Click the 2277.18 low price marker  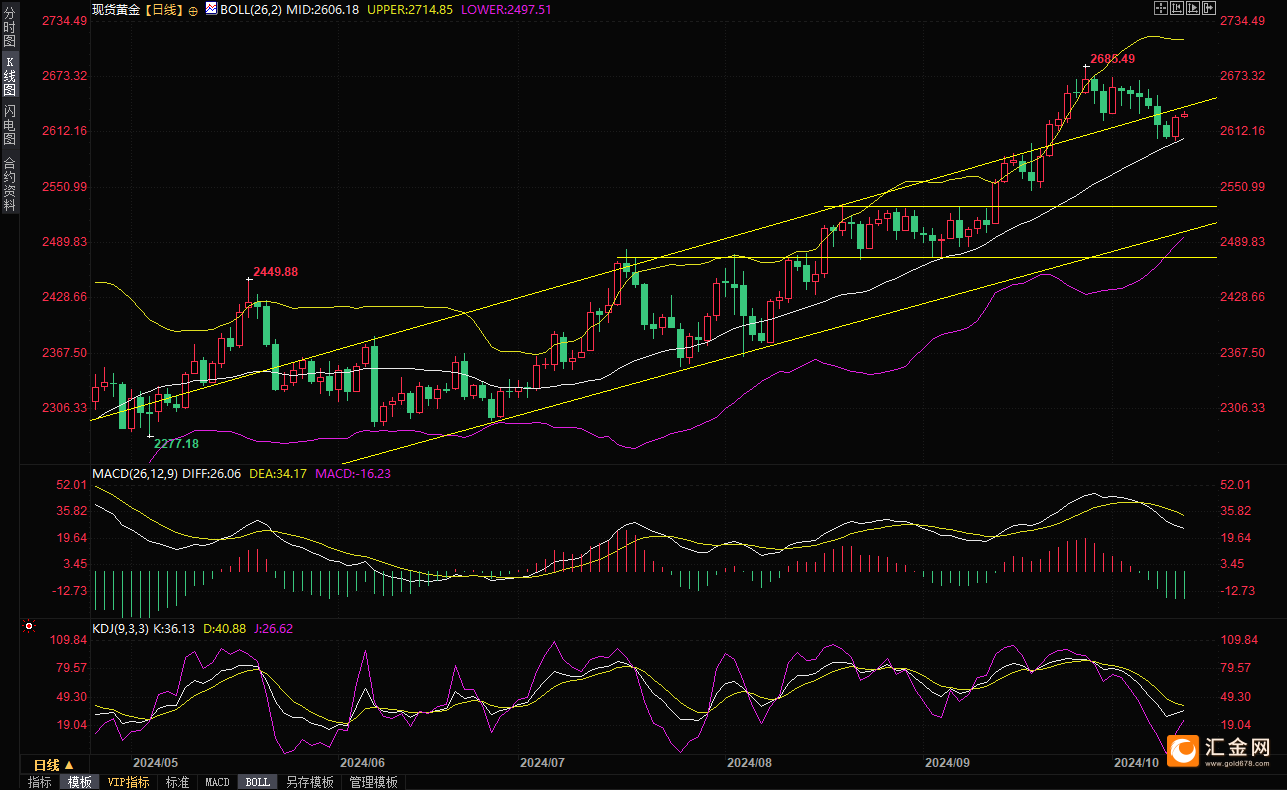176,444
